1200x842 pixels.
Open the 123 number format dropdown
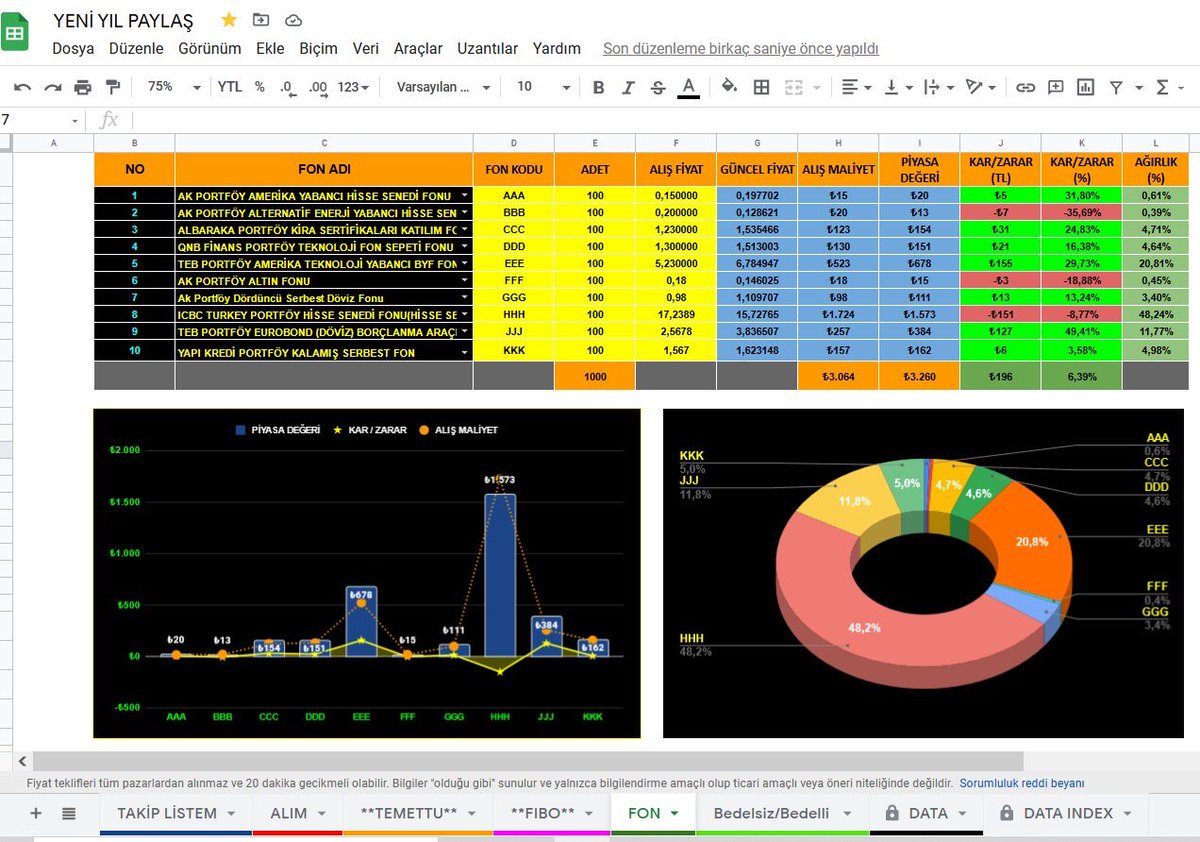353,87
